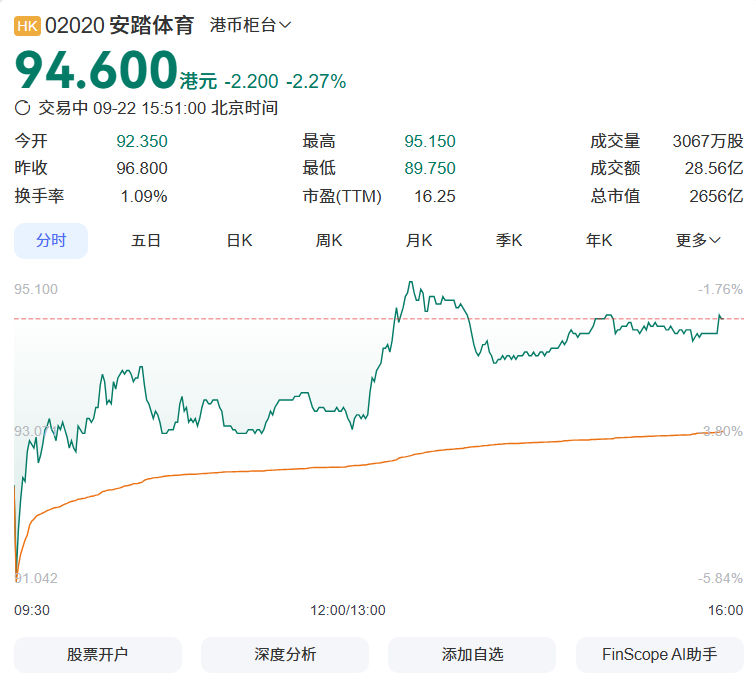View the 季K quarterly candlestick chart
This screenshot has width=756, height=673.
pyautogui.click(x=509, y=240)
